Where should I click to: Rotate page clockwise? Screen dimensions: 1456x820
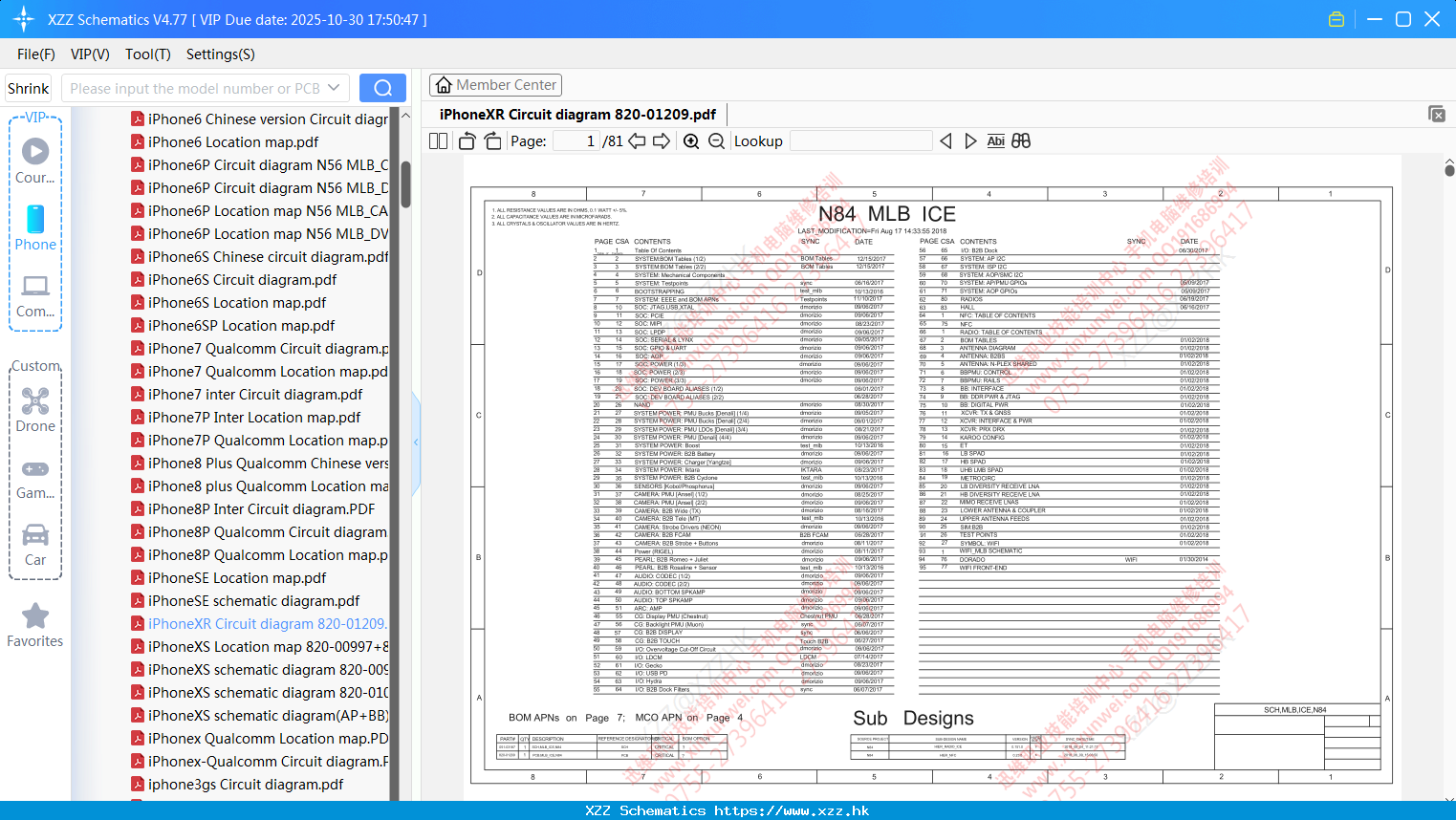(x=492, y=141)
